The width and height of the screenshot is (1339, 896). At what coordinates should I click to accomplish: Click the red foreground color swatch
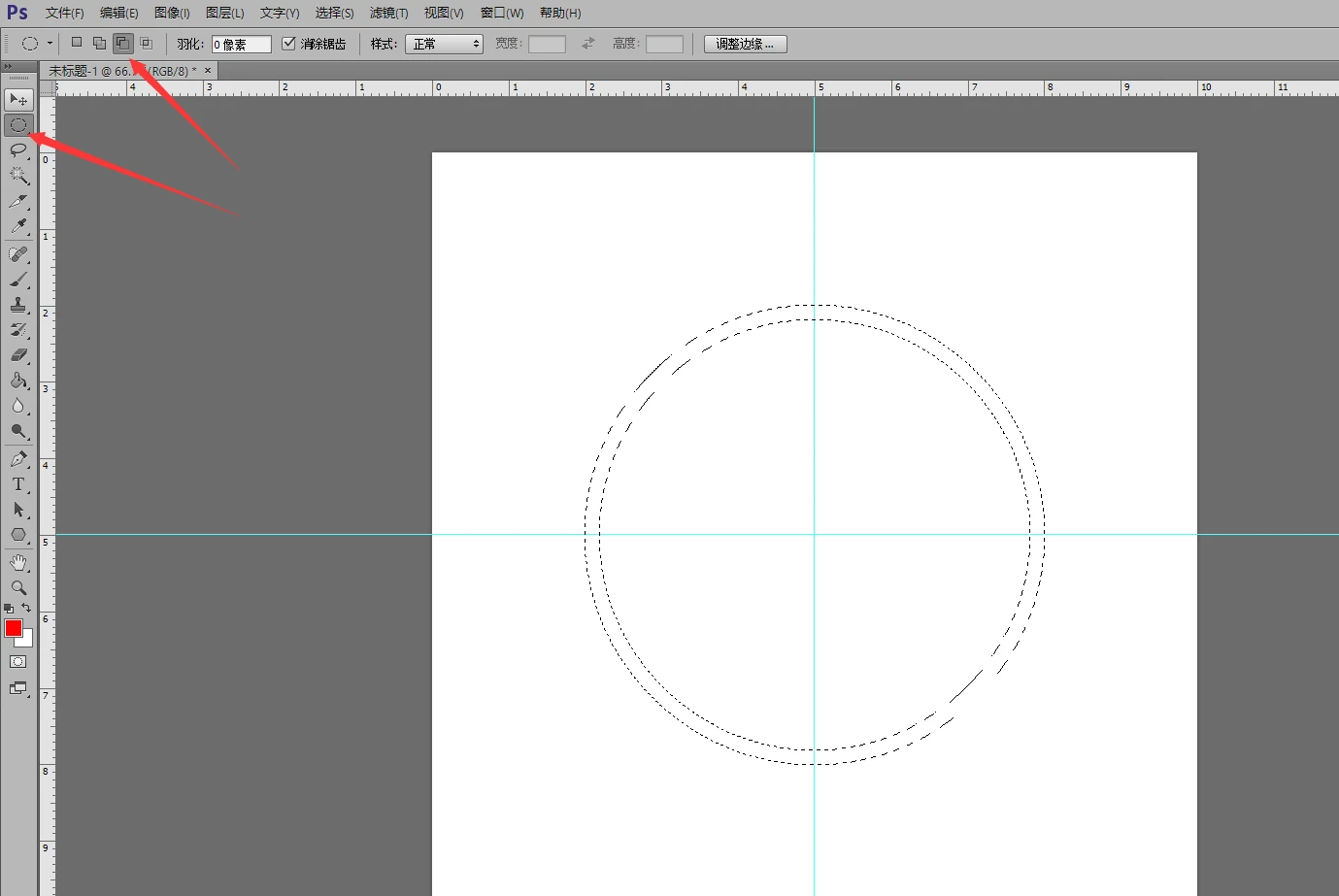13,628
